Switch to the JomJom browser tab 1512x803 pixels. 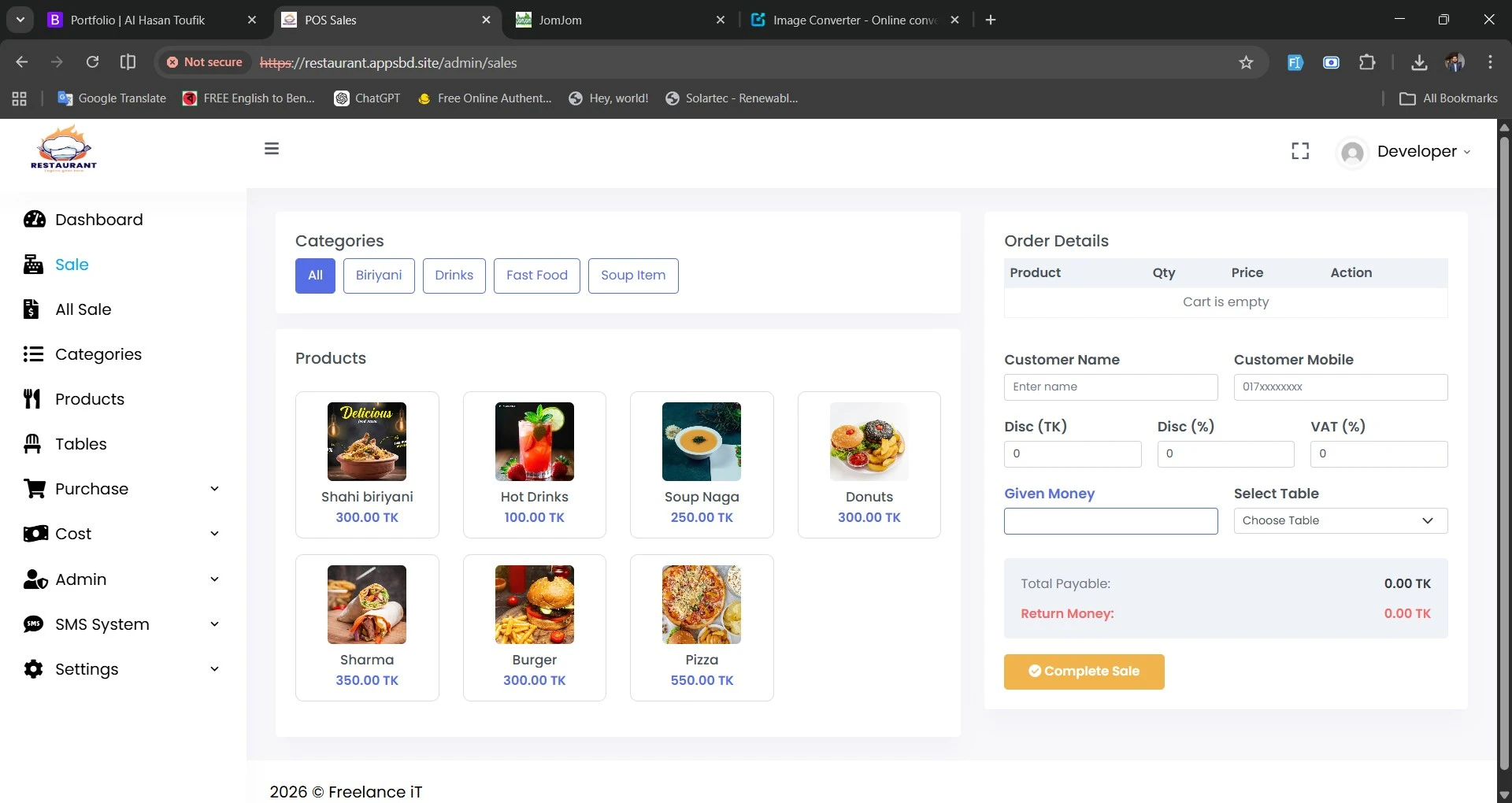pos(620,20)
